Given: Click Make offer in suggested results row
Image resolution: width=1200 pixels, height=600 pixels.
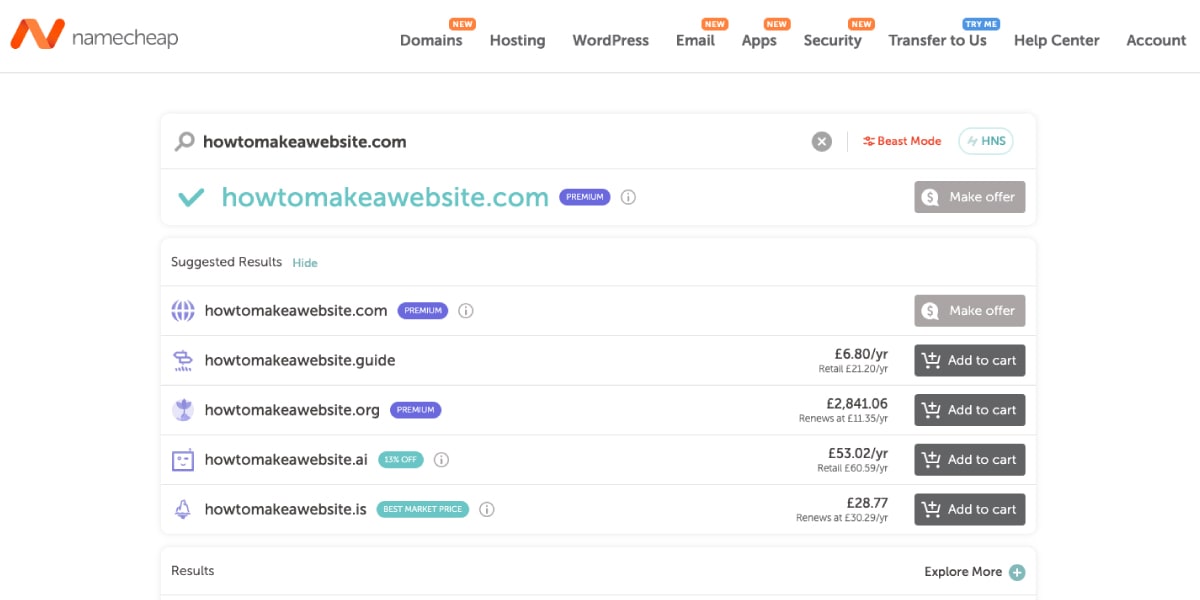Looking at the screenshot, I should point(970,311).
